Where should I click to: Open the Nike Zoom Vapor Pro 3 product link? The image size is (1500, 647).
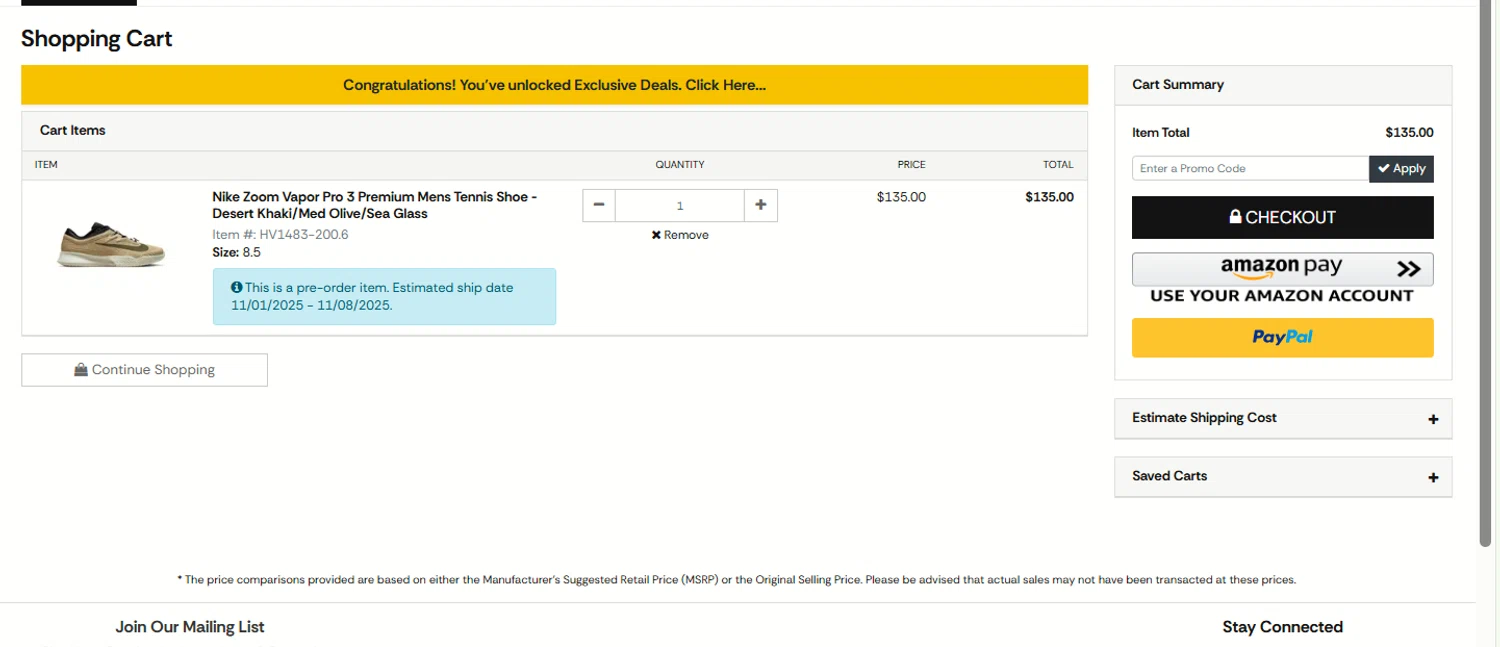(x=375, y=205)
